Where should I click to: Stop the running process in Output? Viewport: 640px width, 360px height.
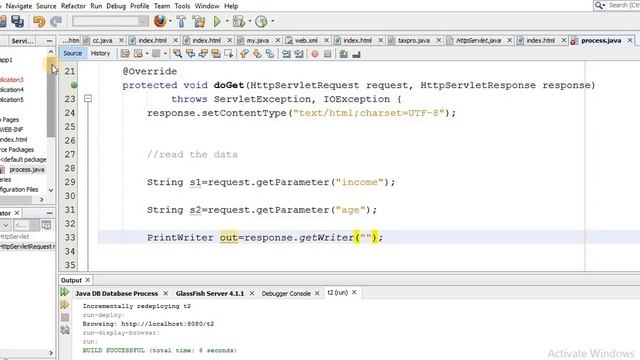coord(64,317)
